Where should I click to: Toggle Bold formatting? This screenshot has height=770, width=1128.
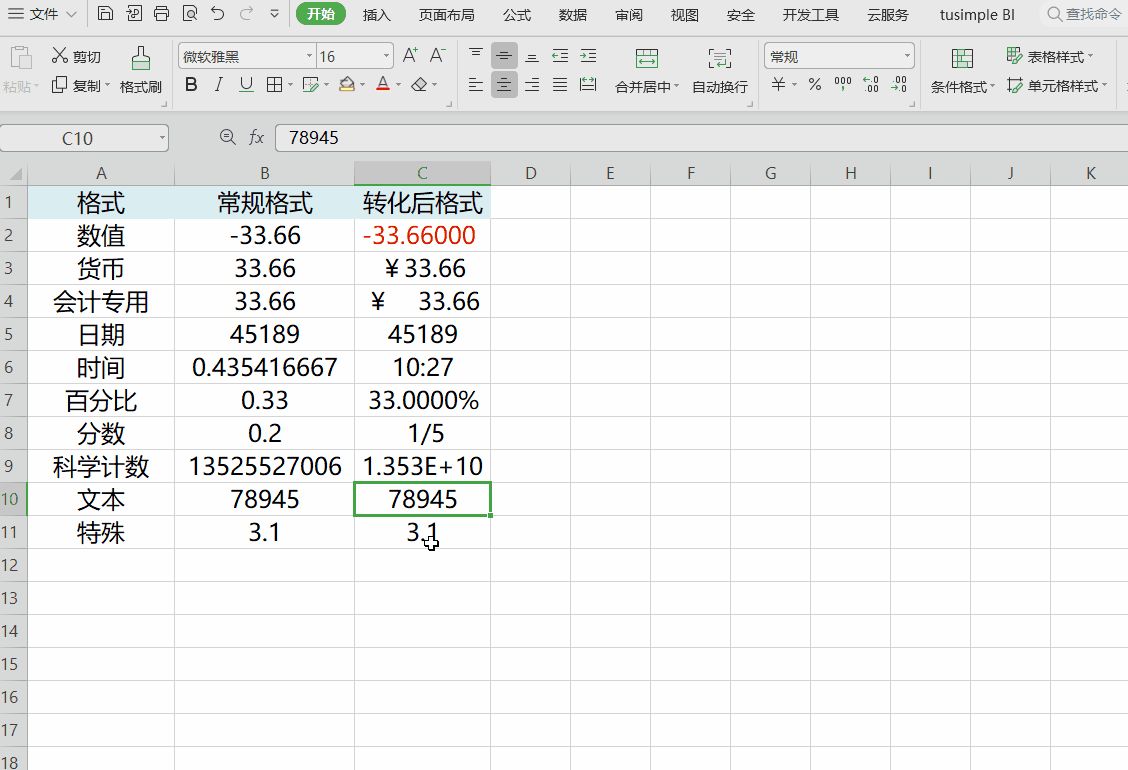191,85
